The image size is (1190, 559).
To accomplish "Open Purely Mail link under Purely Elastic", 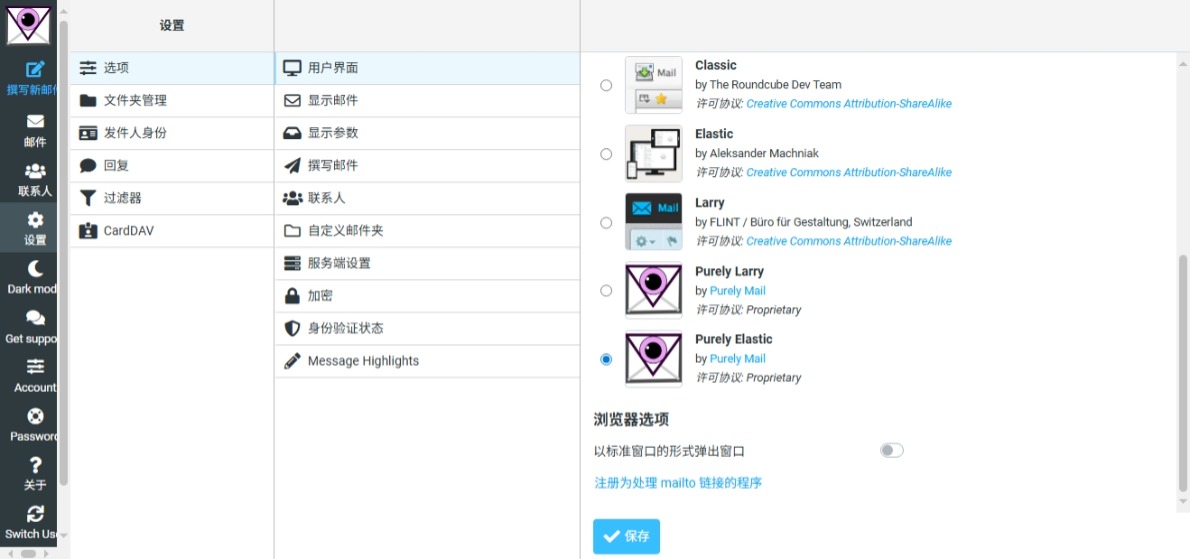I will tap(738, 359).
